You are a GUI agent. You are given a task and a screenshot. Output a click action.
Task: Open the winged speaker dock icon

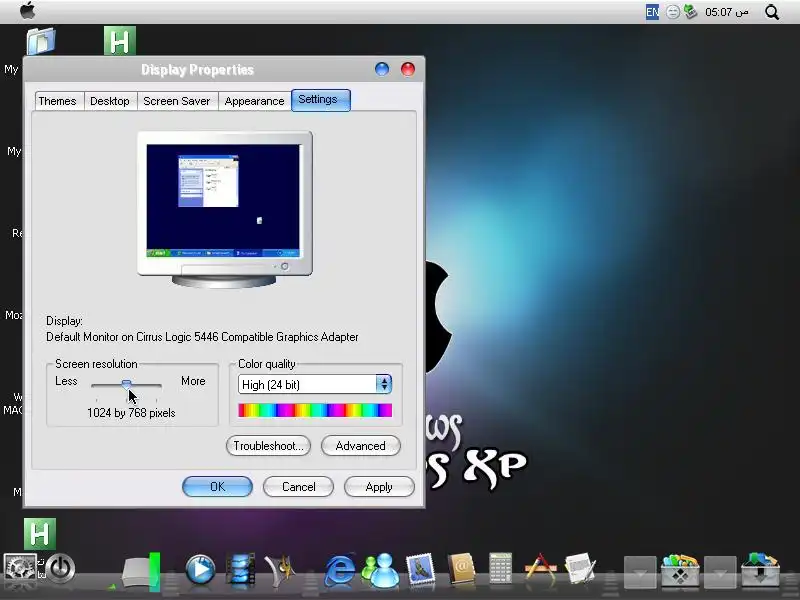[x=280, y=568]
